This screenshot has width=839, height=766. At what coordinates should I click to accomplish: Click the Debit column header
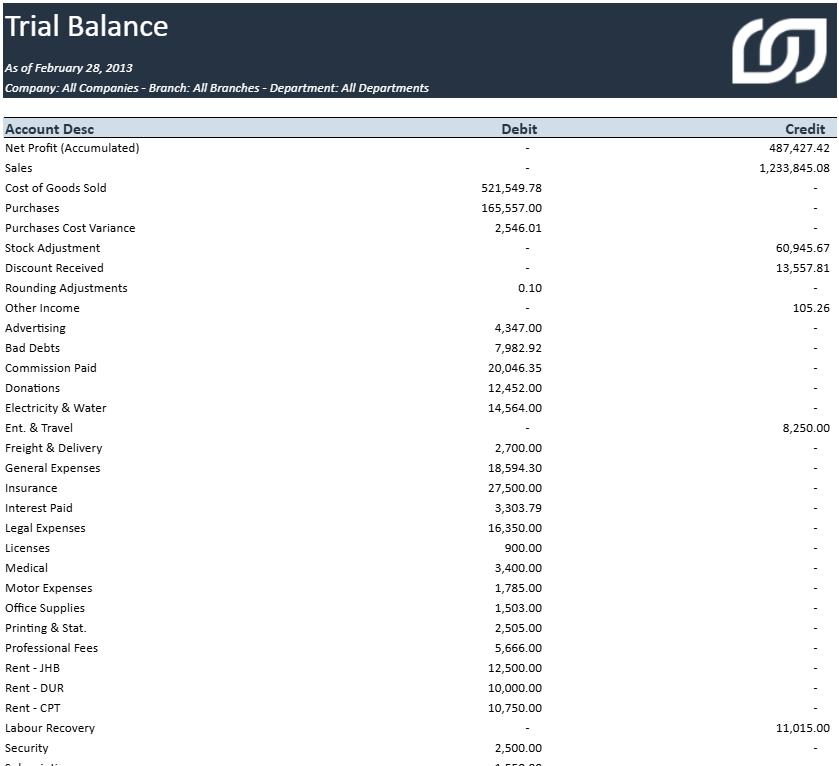[x=519, y=129]
